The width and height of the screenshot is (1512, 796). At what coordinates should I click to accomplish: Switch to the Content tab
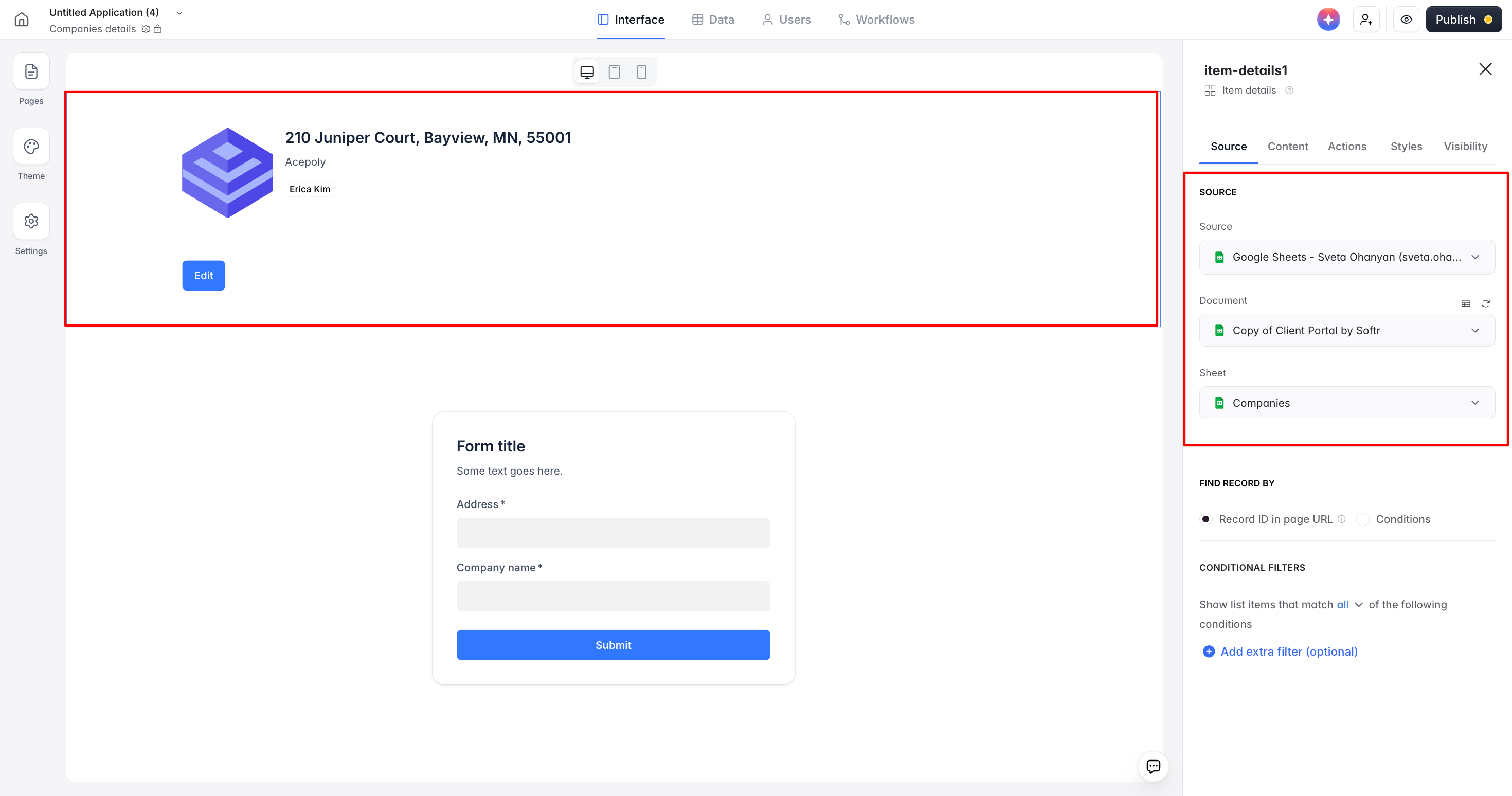pyautogui.click(x=1287, y=146)
